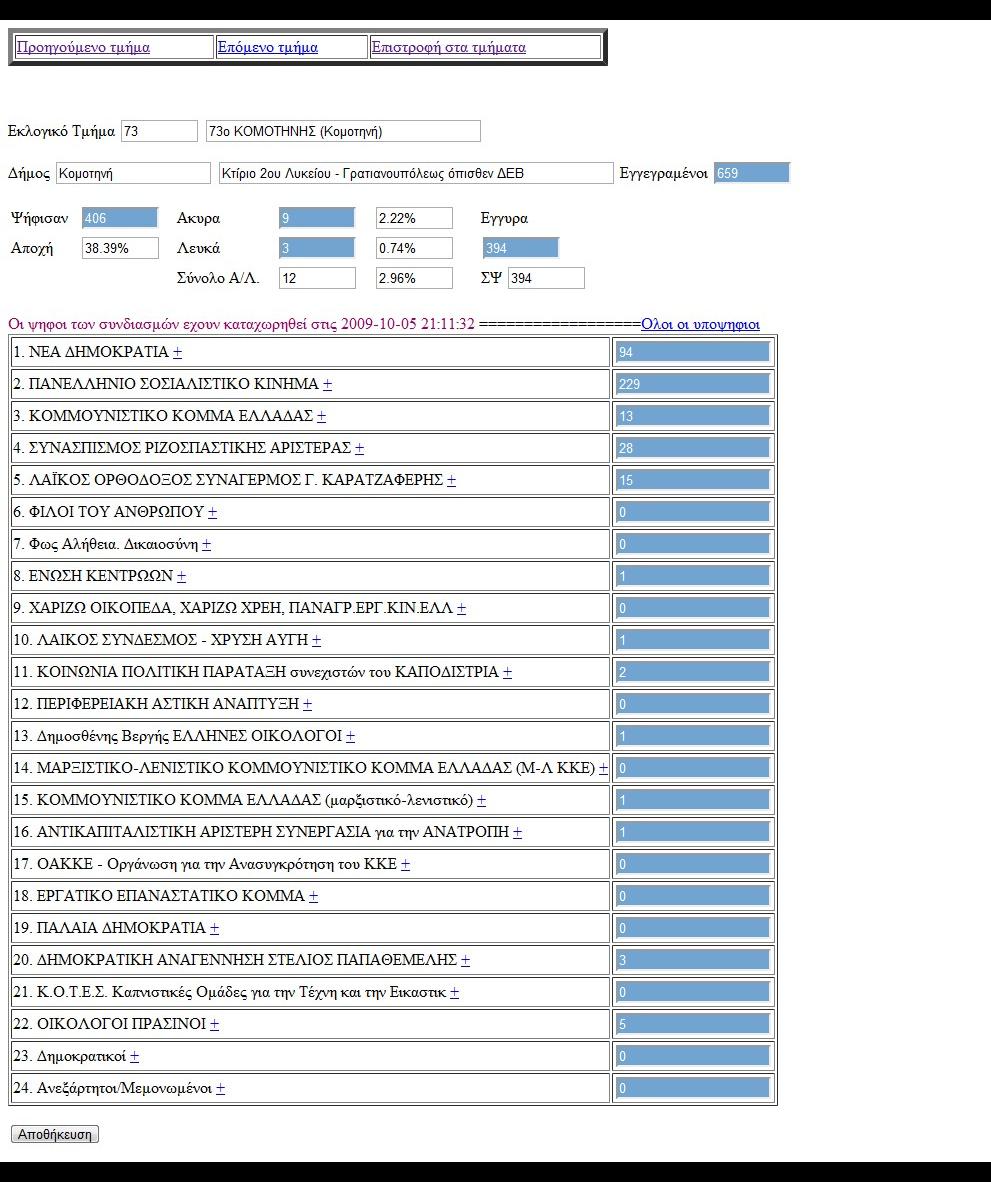991x1182 pixels.
Task: Expand ΕΛΛΗΝΕΣ ΟΙΚΟΛΟΓΟΙ plus link
Action: (x=350, y=736)
